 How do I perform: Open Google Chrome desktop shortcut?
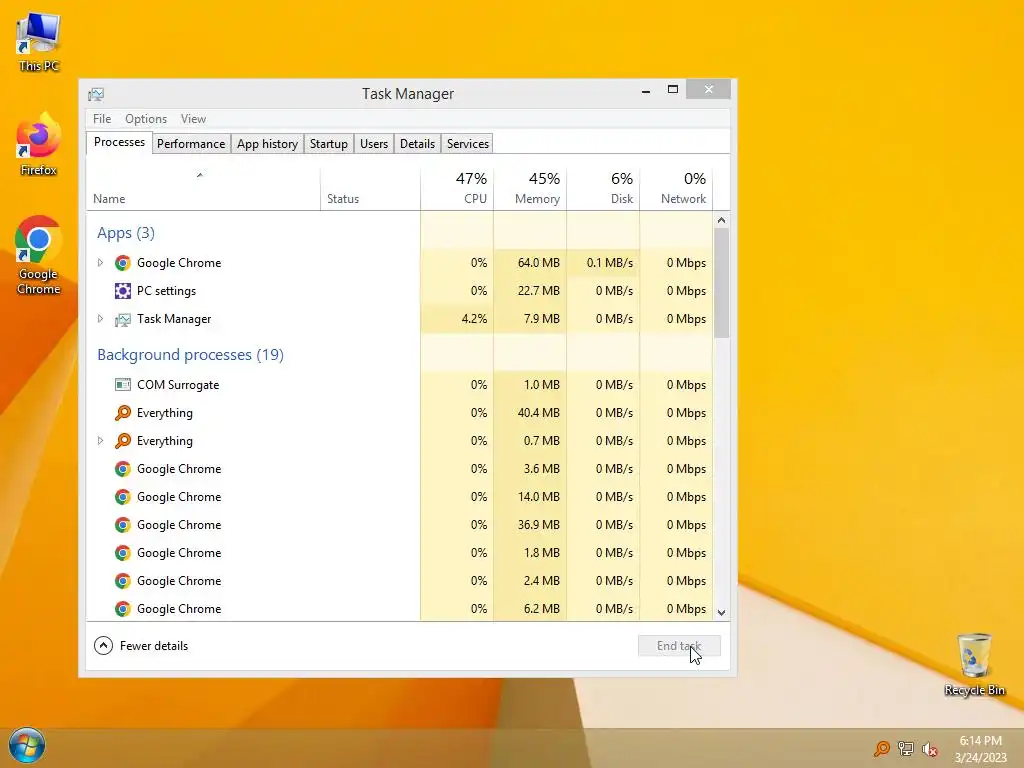(39, 255)
